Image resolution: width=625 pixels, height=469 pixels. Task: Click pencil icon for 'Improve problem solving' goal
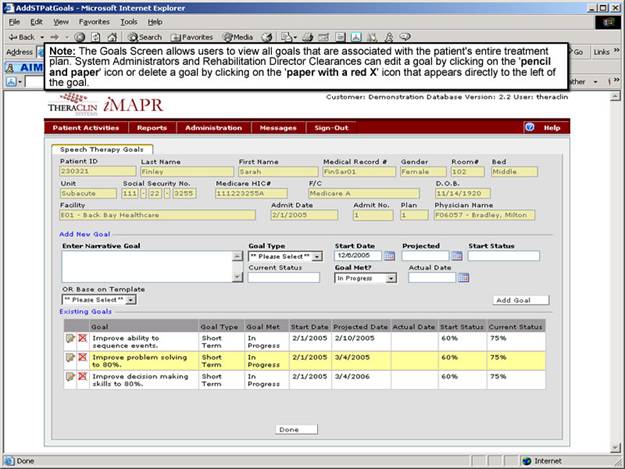pos(69,357)
